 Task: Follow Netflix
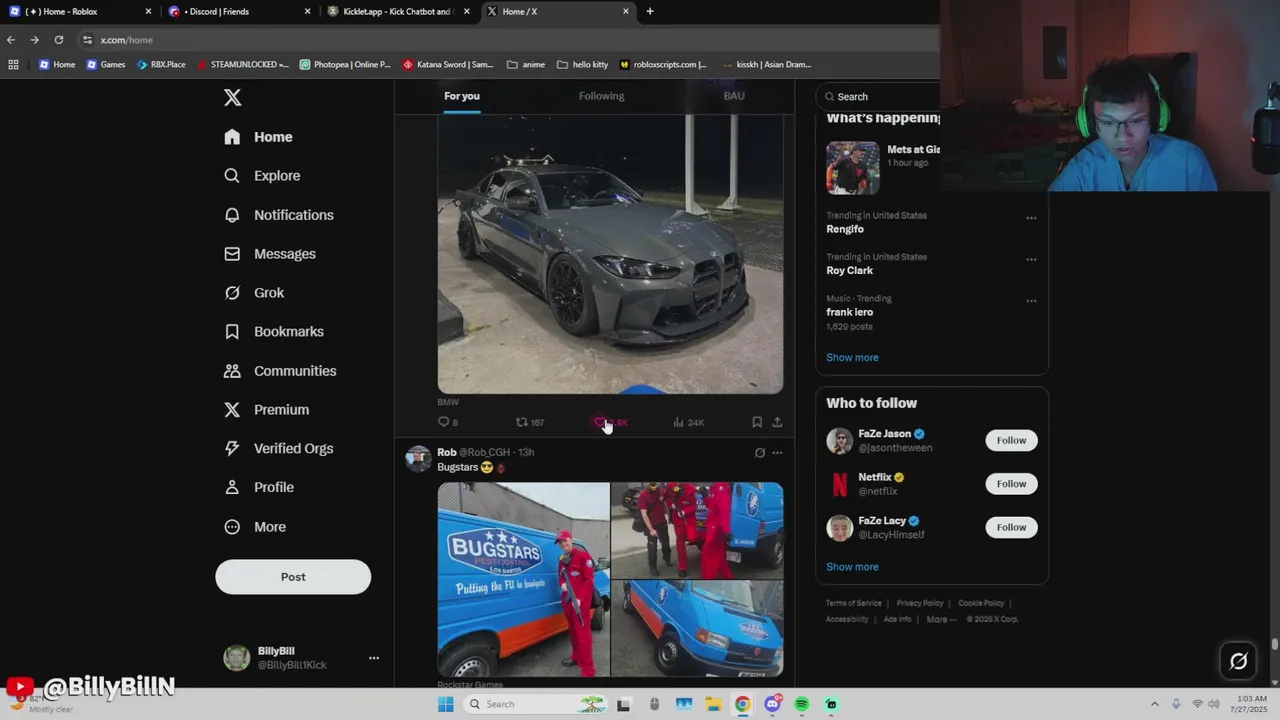point(1011,484)
